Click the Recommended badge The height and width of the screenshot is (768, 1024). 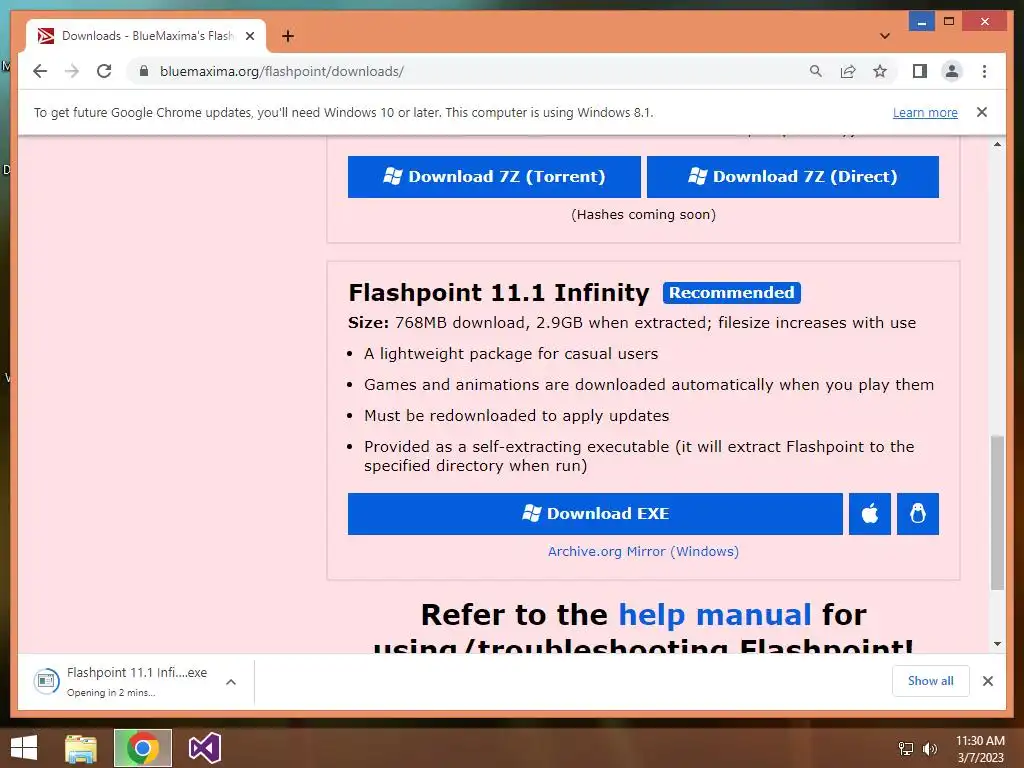pos(731,293)
